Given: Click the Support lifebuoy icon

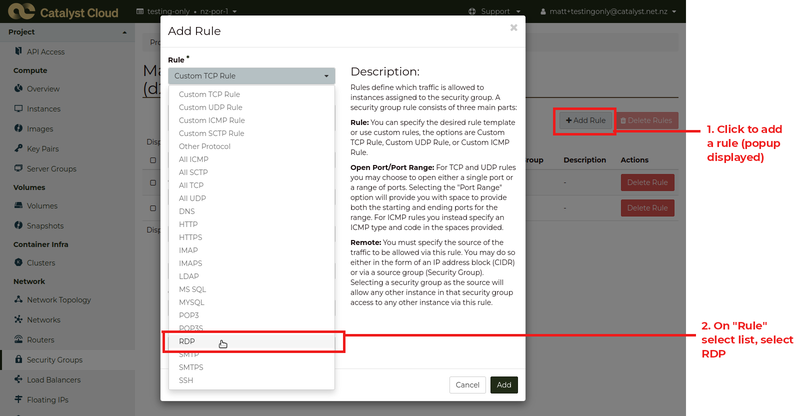Looking at the screenshot, I should [x=472, y=11].
